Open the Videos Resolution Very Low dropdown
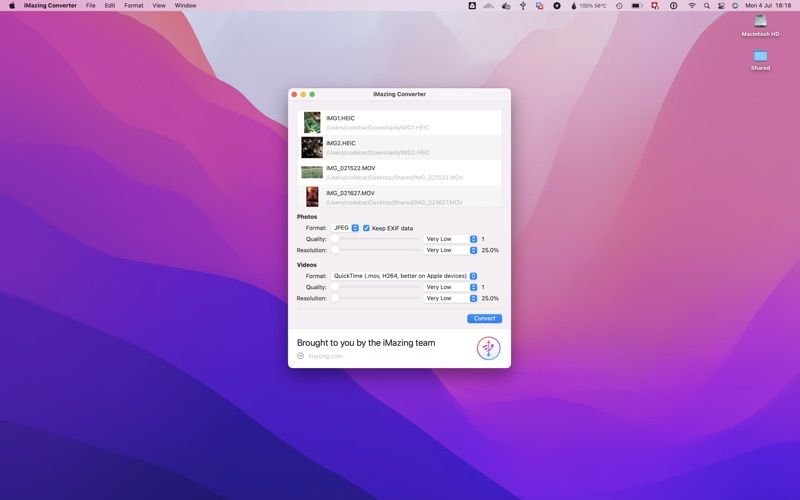Image resolution: width=800 pixels, height=500 pixels. 450,298
